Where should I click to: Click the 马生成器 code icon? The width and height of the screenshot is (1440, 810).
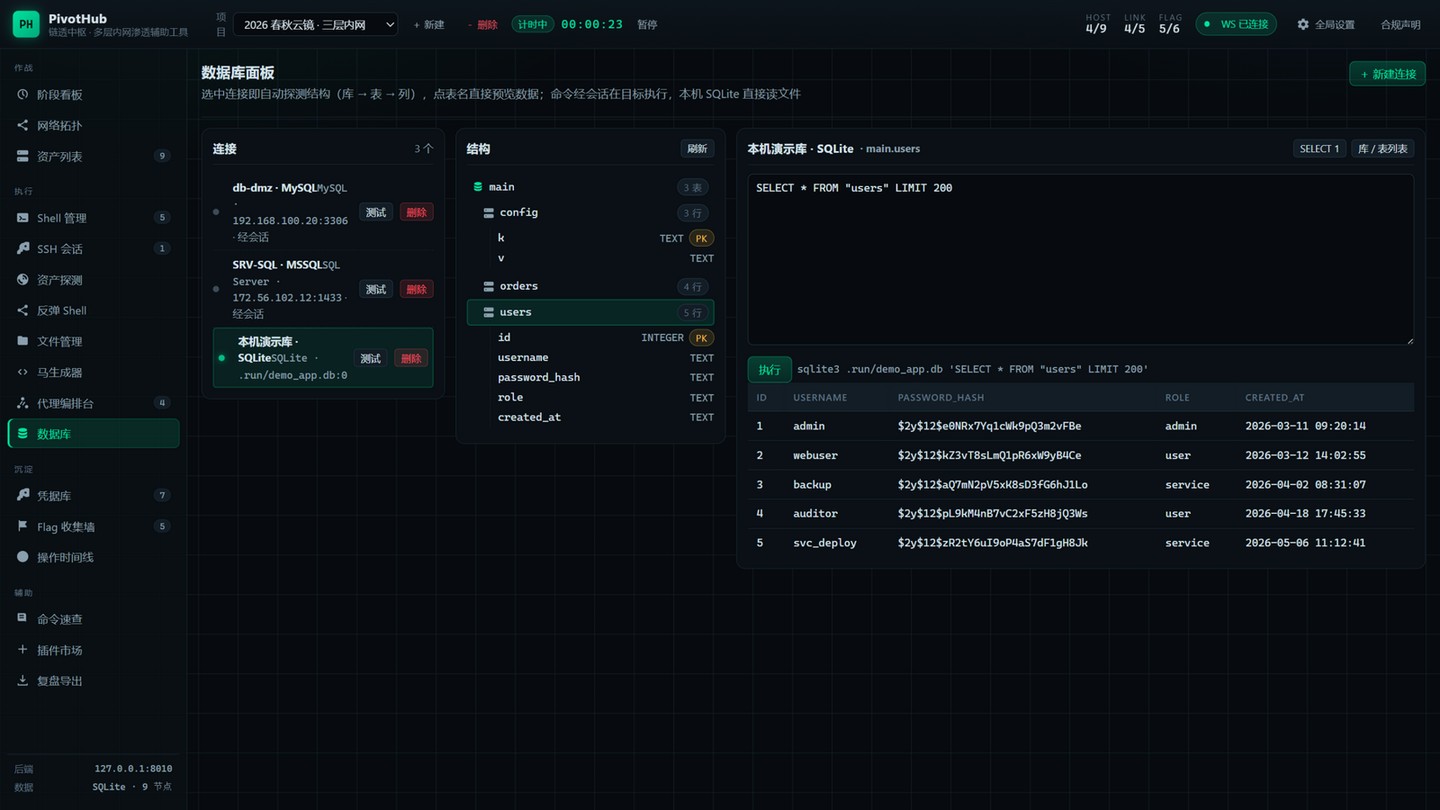coord(23,372)
